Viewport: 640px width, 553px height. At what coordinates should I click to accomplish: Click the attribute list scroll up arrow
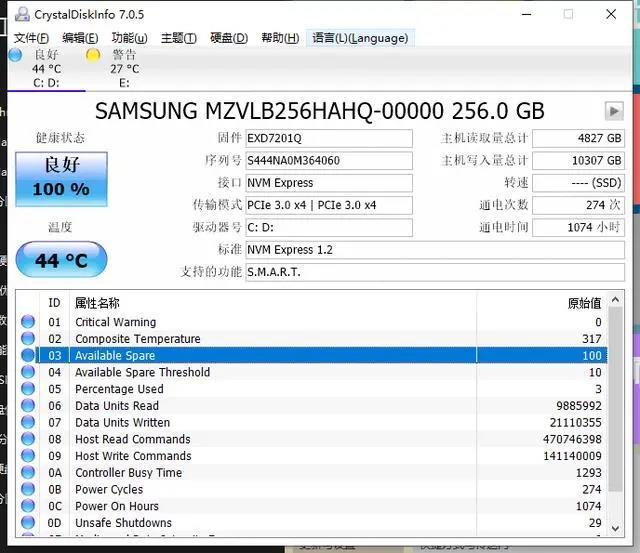[616, 300]
